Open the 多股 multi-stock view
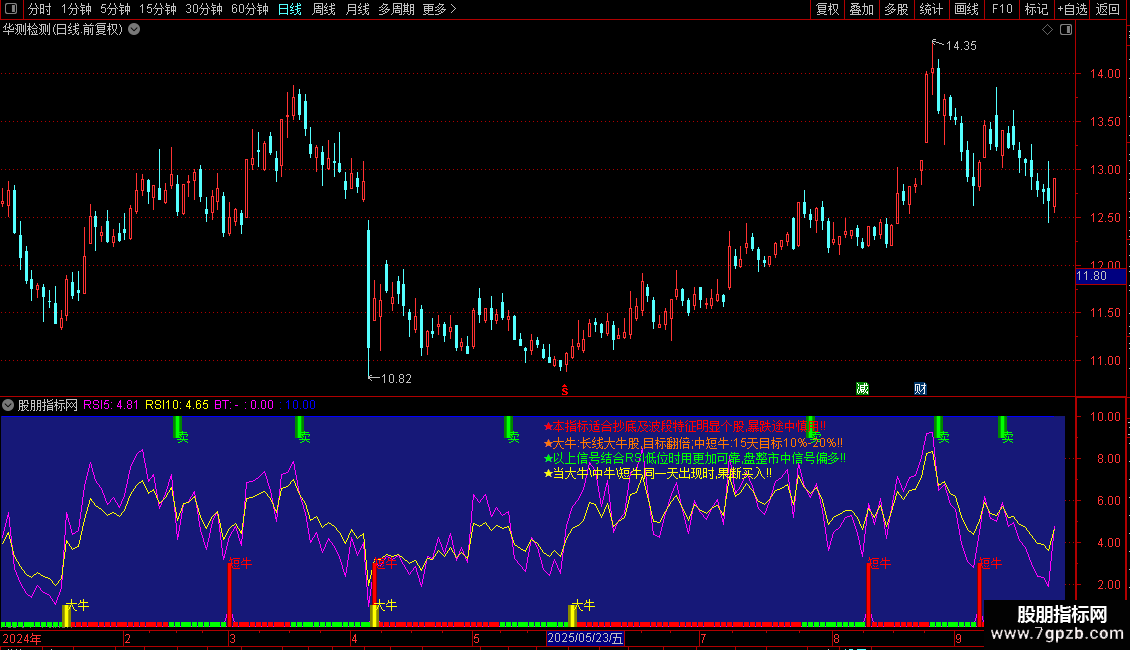 [896, 9]
